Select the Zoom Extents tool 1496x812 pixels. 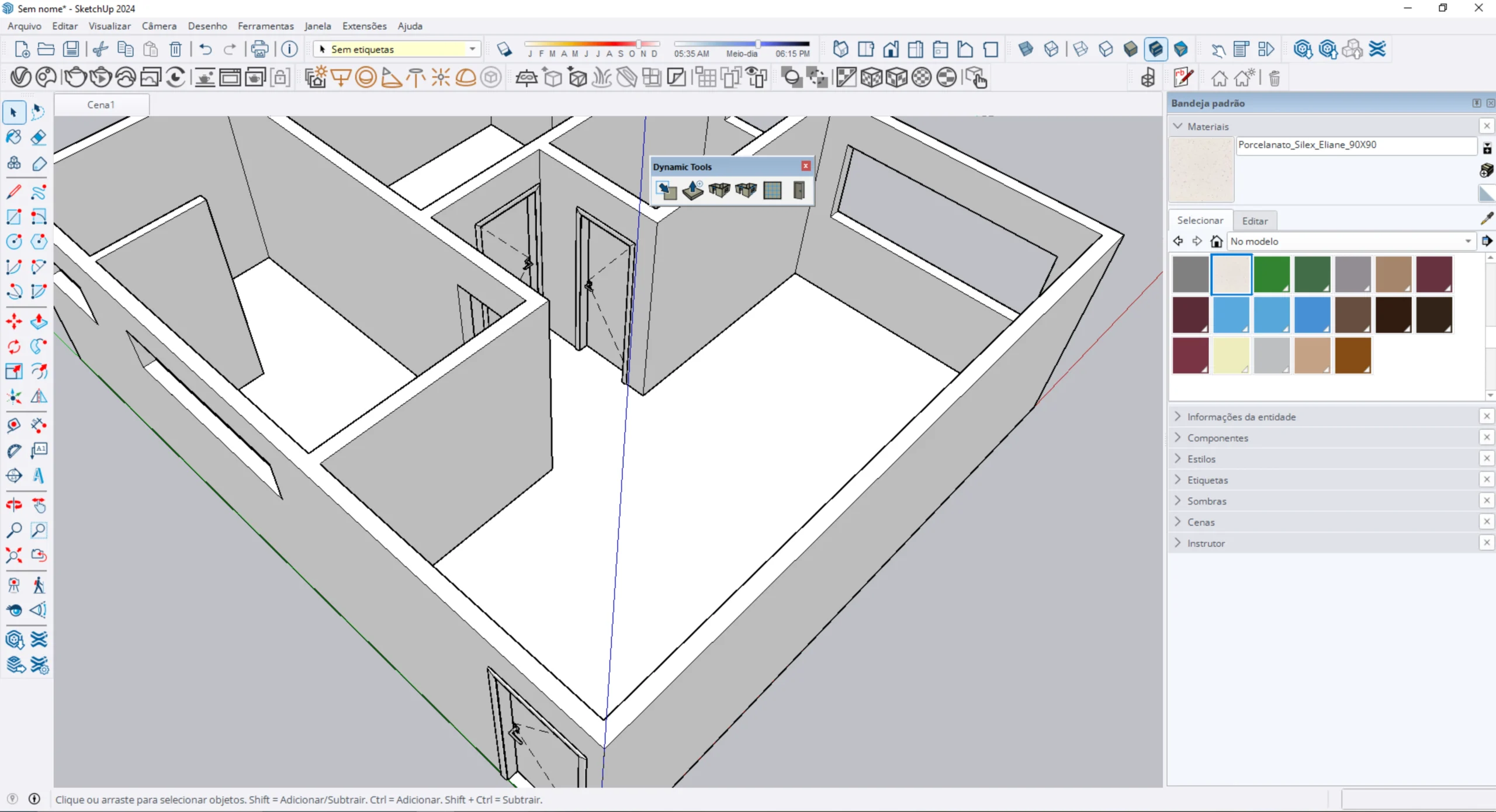click(x=14, y=555)
